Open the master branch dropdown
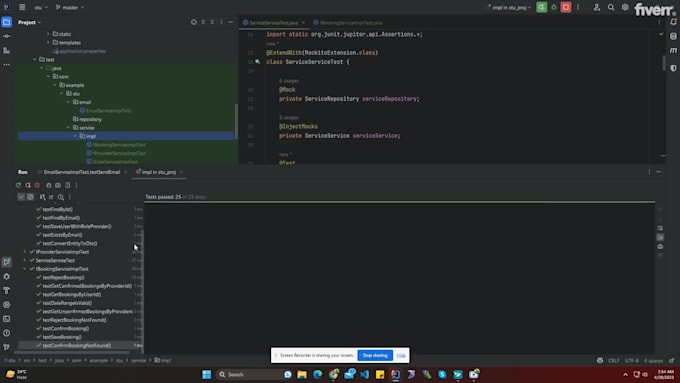 [70, 8]
